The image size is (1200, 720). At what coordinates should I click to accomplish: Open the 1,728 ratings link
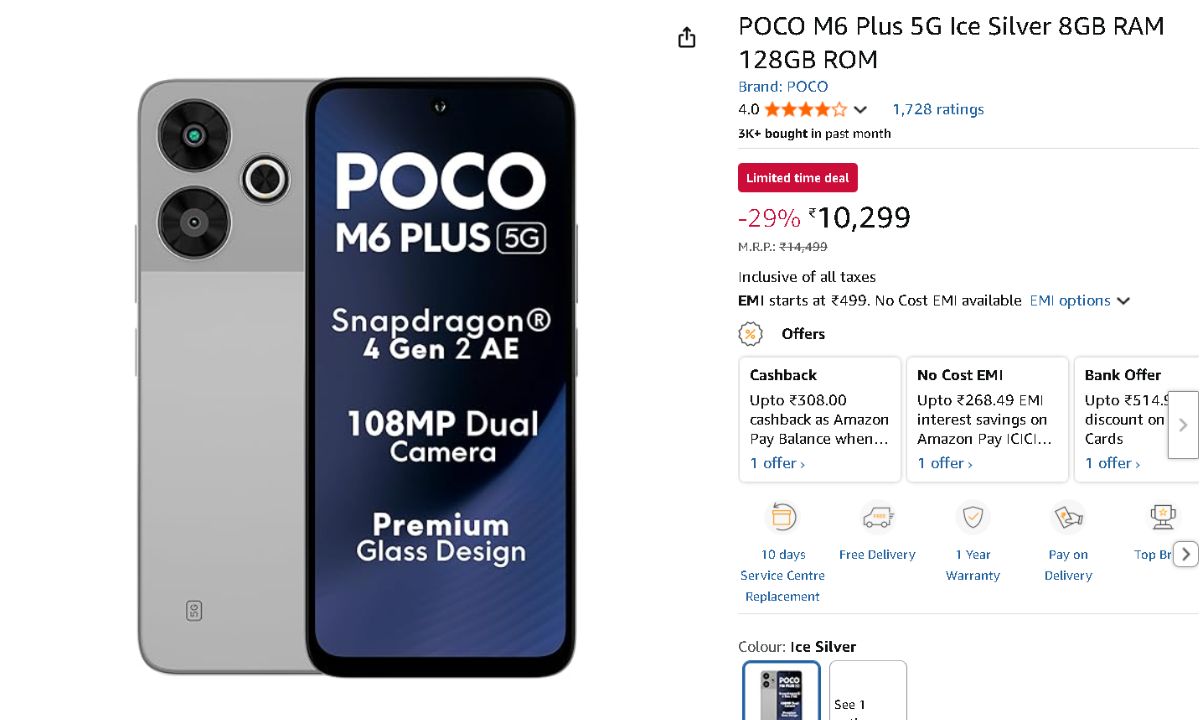pyautogui.click(x=938, y=110)
